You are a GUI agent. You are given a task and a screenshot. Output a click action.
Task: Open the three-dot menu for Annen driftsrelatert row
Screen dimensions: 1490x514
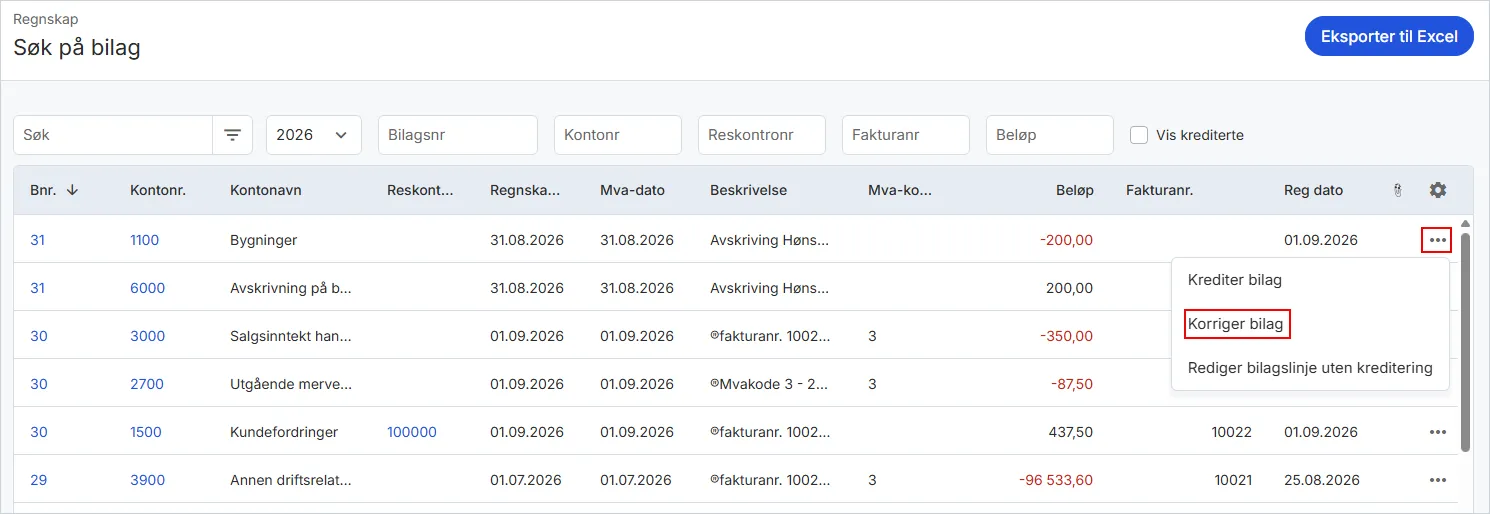pyautogui.click(x=1438, y=480)
